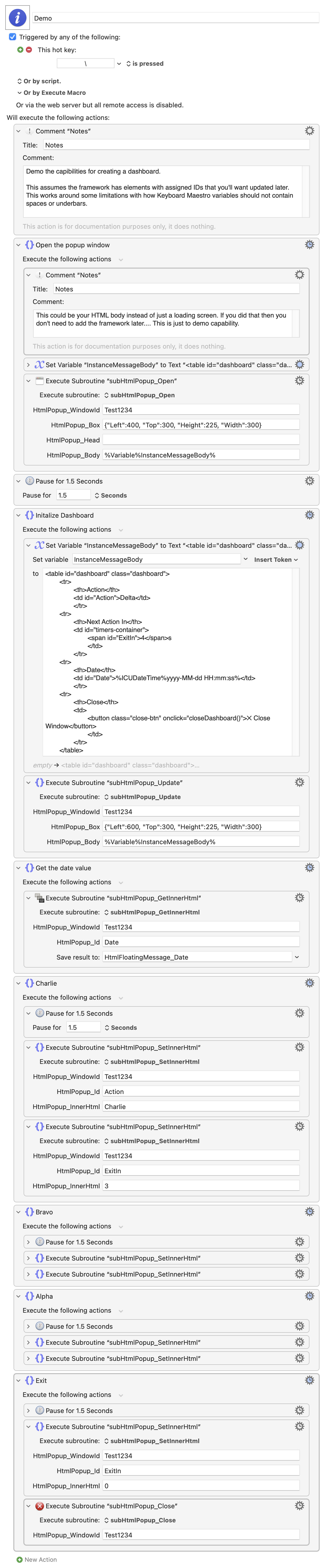Click the macro info icon beside Demo
Viewport: 325px width, 1568px height.
tap(17, 18)
